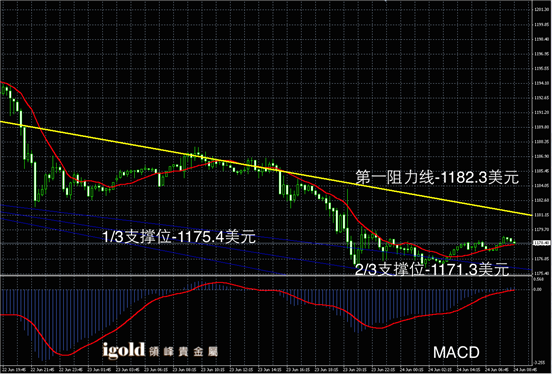Click the 23 Jun 10:15 time label
Viewport: 552px width, 374px height.
pyautogui.click(x=213, y=370)
